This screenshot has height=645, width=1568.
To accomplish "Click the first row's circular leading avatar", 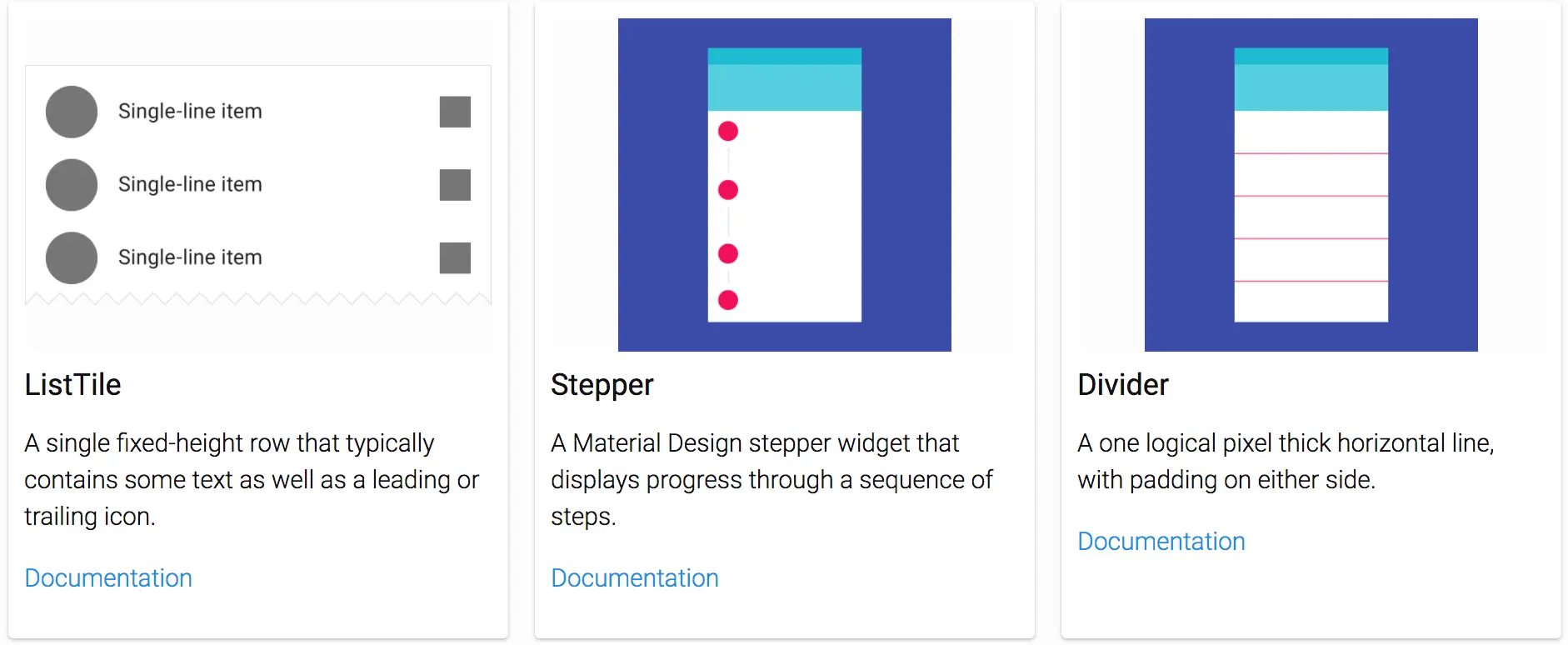I will pyautogui.click(x=72, y=112).
